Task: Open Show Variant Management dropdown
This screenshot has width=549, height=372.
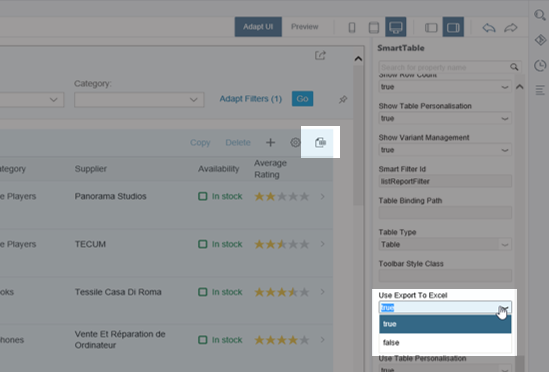Action: (445, 150)
